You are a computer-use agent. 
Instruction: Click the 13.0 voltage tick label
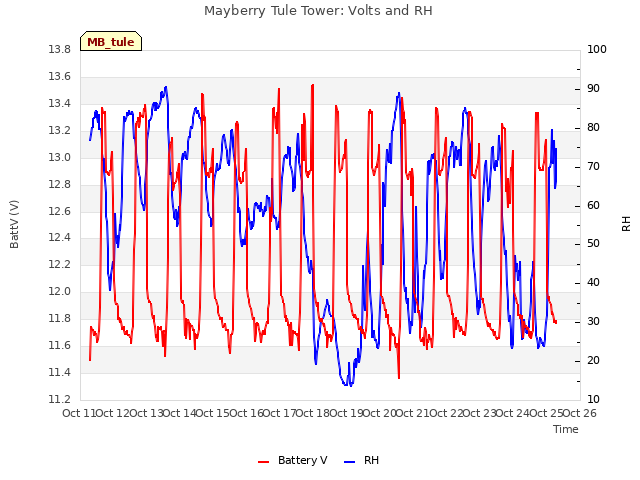60,158
